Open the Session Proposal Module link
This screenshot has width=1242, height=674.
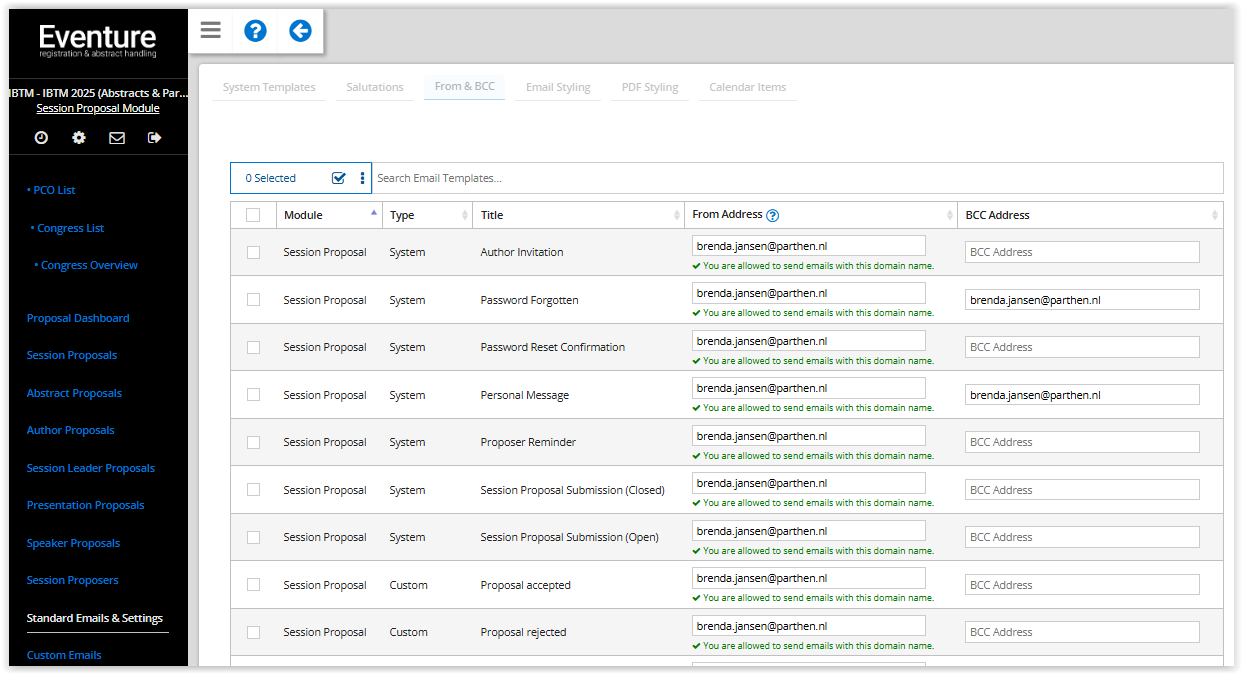point(98,108)
